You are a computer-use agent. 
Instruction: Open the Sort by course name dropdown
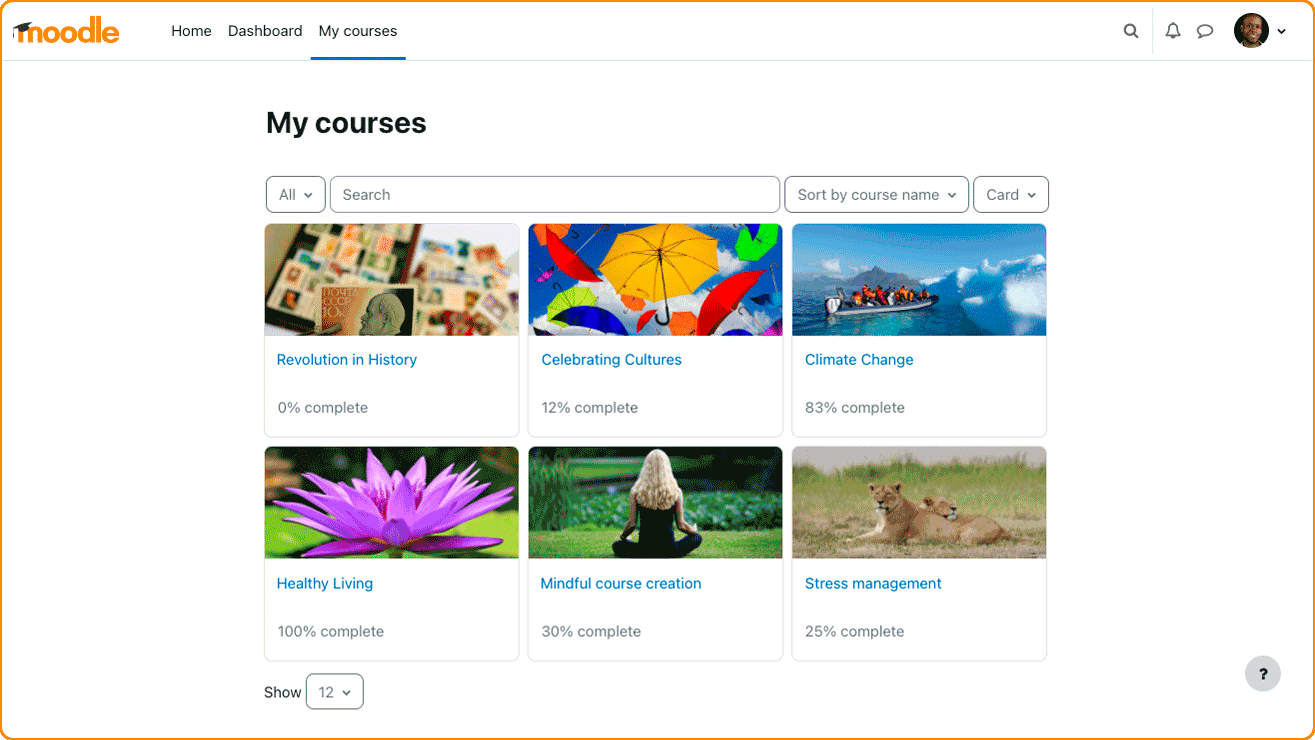point(876,195)
